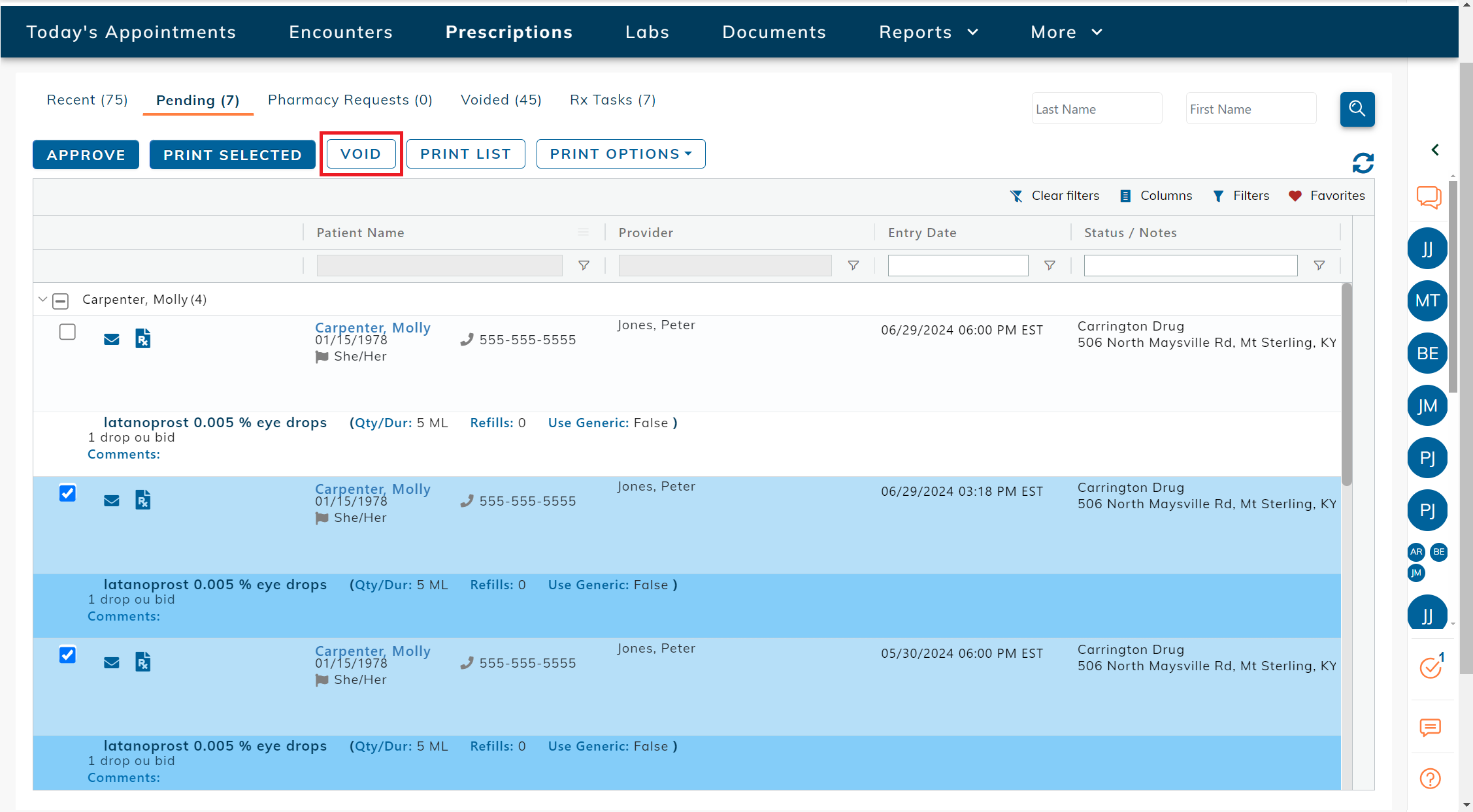Collapse the Carpenter, Molly group
The image size is (1473, 812).
tap(42, 300)
